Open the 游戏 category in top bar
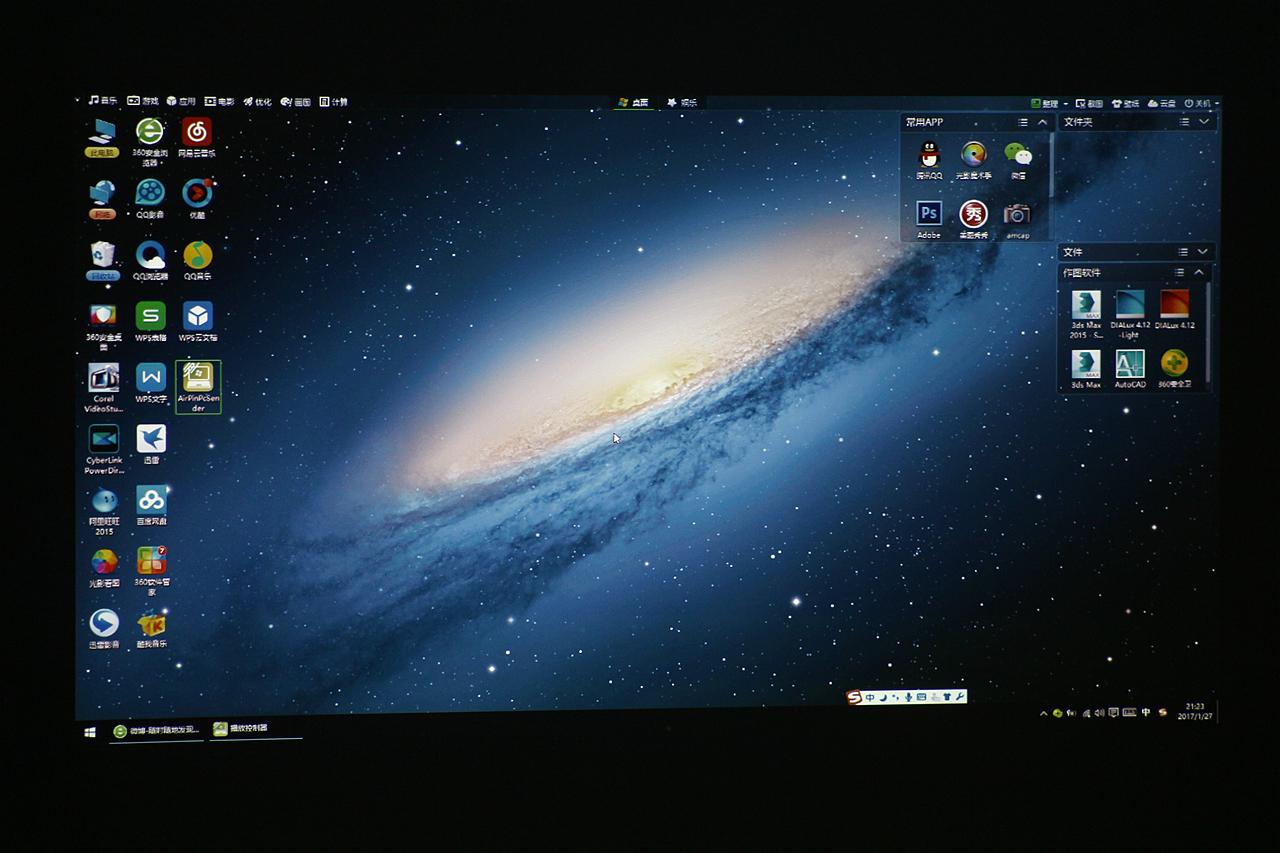1280x853 pixels. (143, 101)
